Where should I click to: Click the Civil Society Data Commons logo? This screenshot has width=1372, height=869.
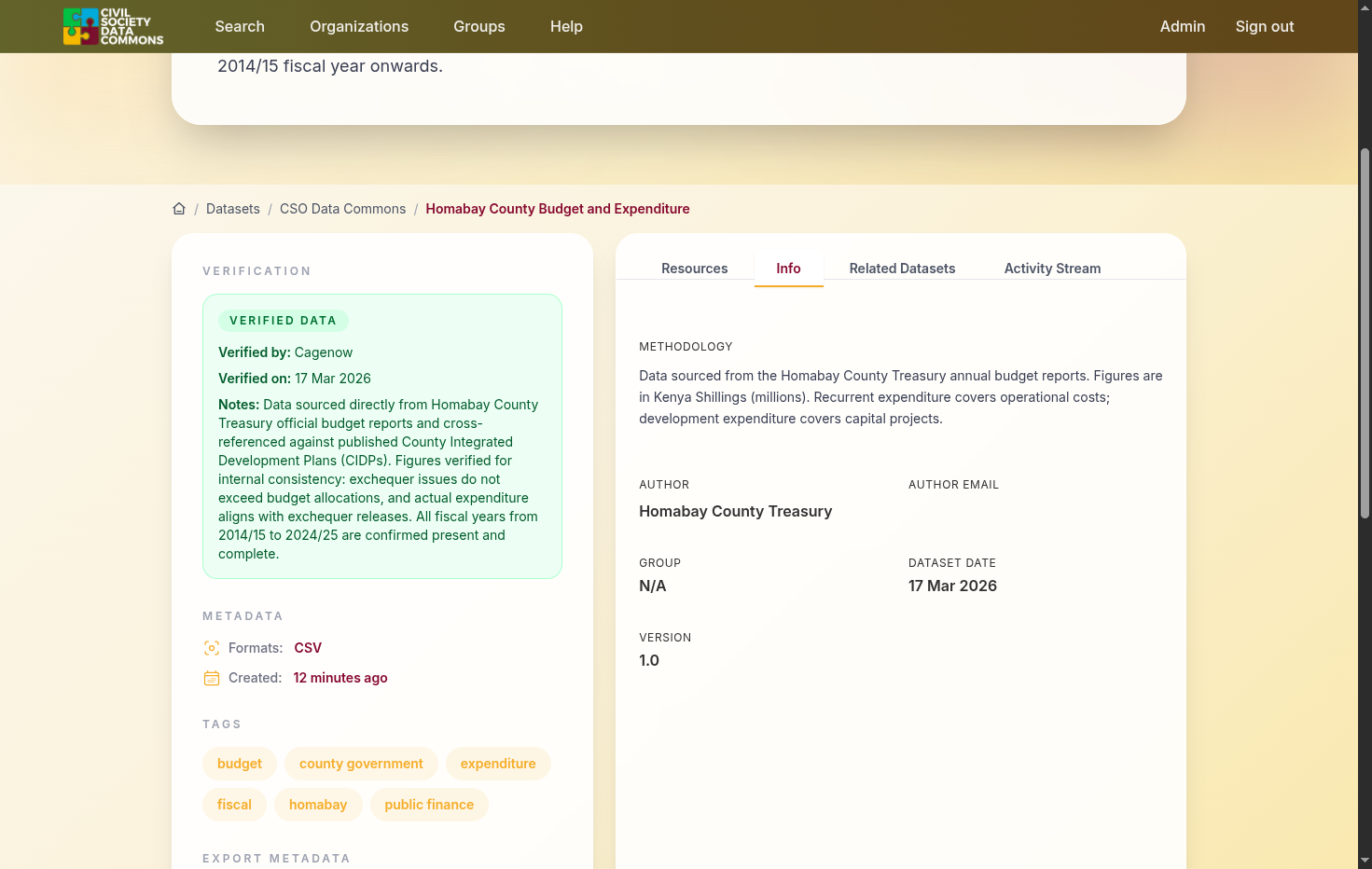click(x=113, y=26)
